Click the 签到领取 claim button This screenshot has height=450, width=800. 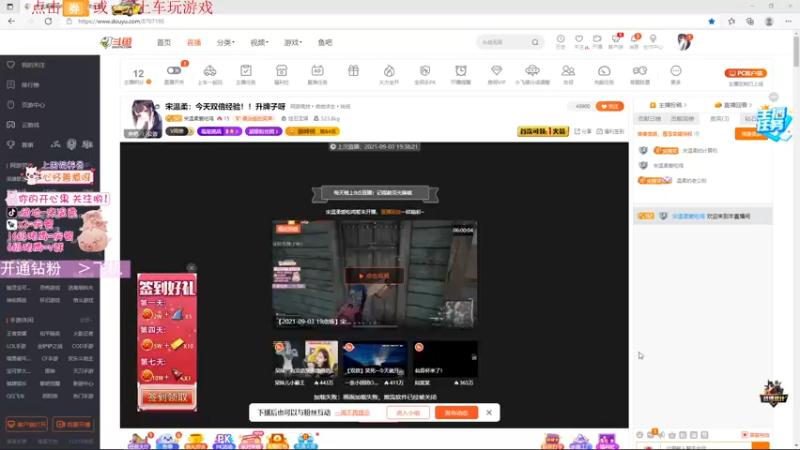pos(167,397)
